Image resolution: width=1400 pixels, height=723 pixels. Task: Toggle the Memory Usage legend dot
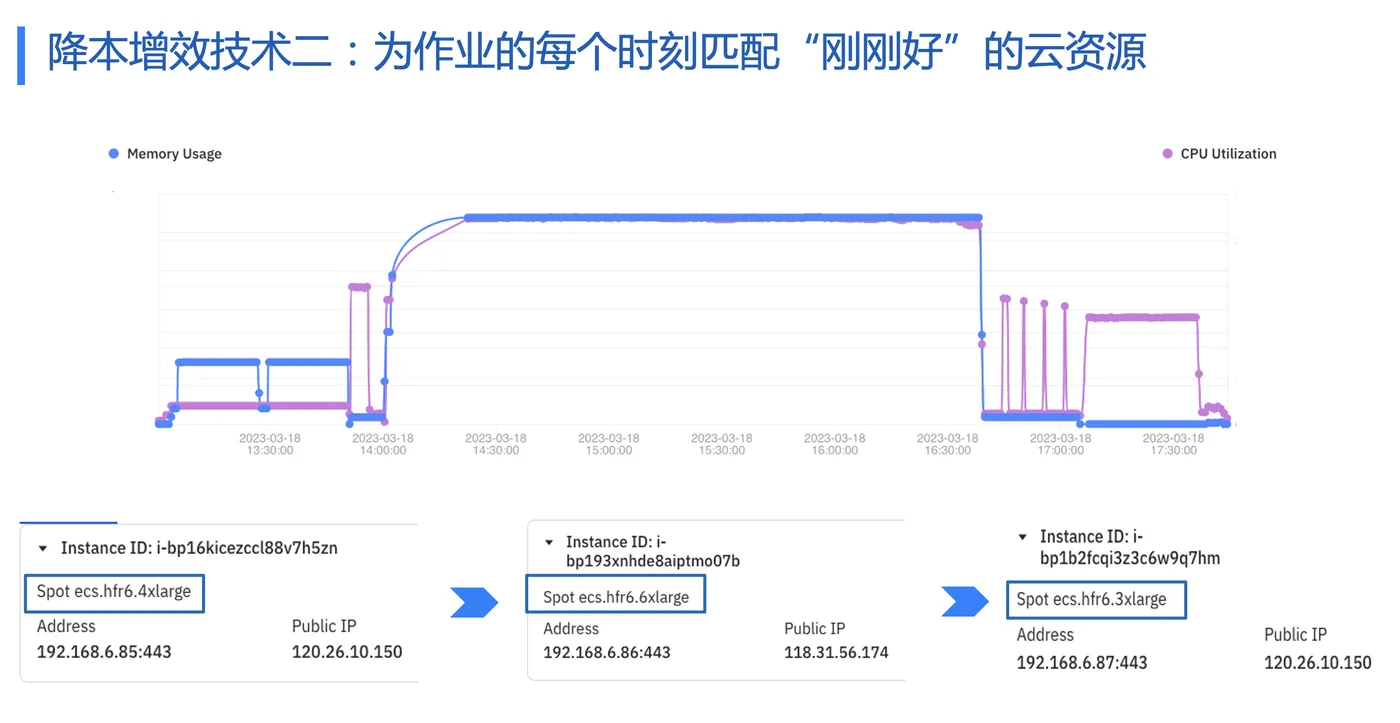click(114, 154)
